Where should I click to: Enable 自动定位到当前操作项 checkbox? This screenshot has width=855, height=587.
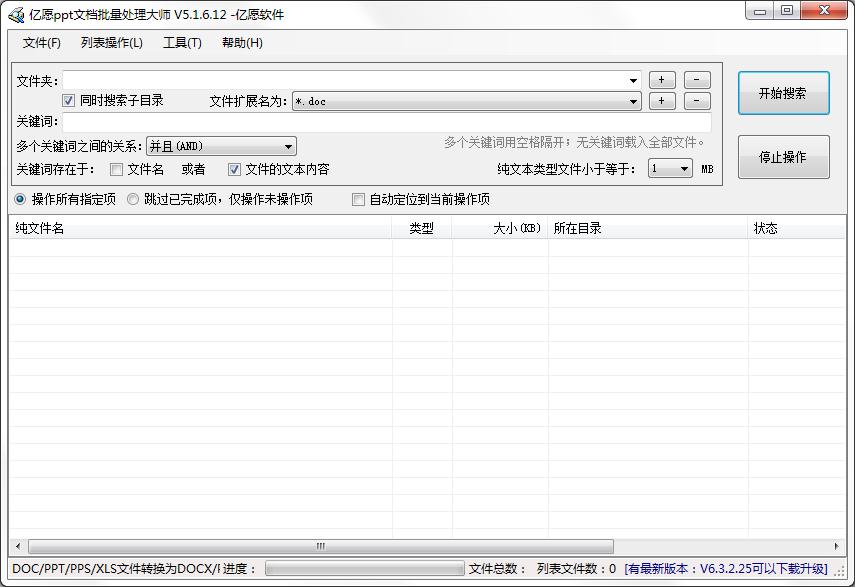(359, 199)
